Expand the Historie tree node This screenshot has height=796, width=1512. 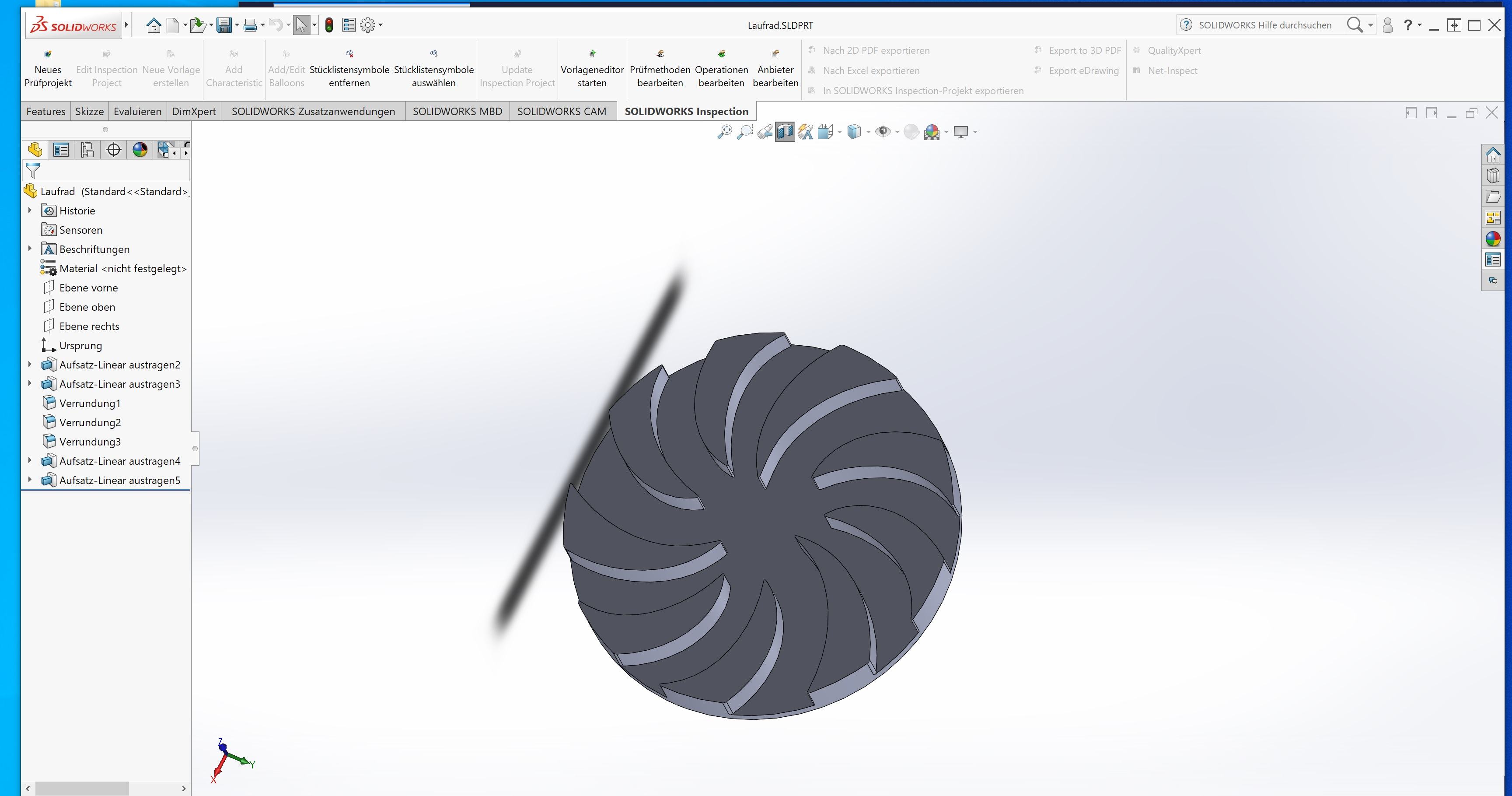tap(30, 210)
